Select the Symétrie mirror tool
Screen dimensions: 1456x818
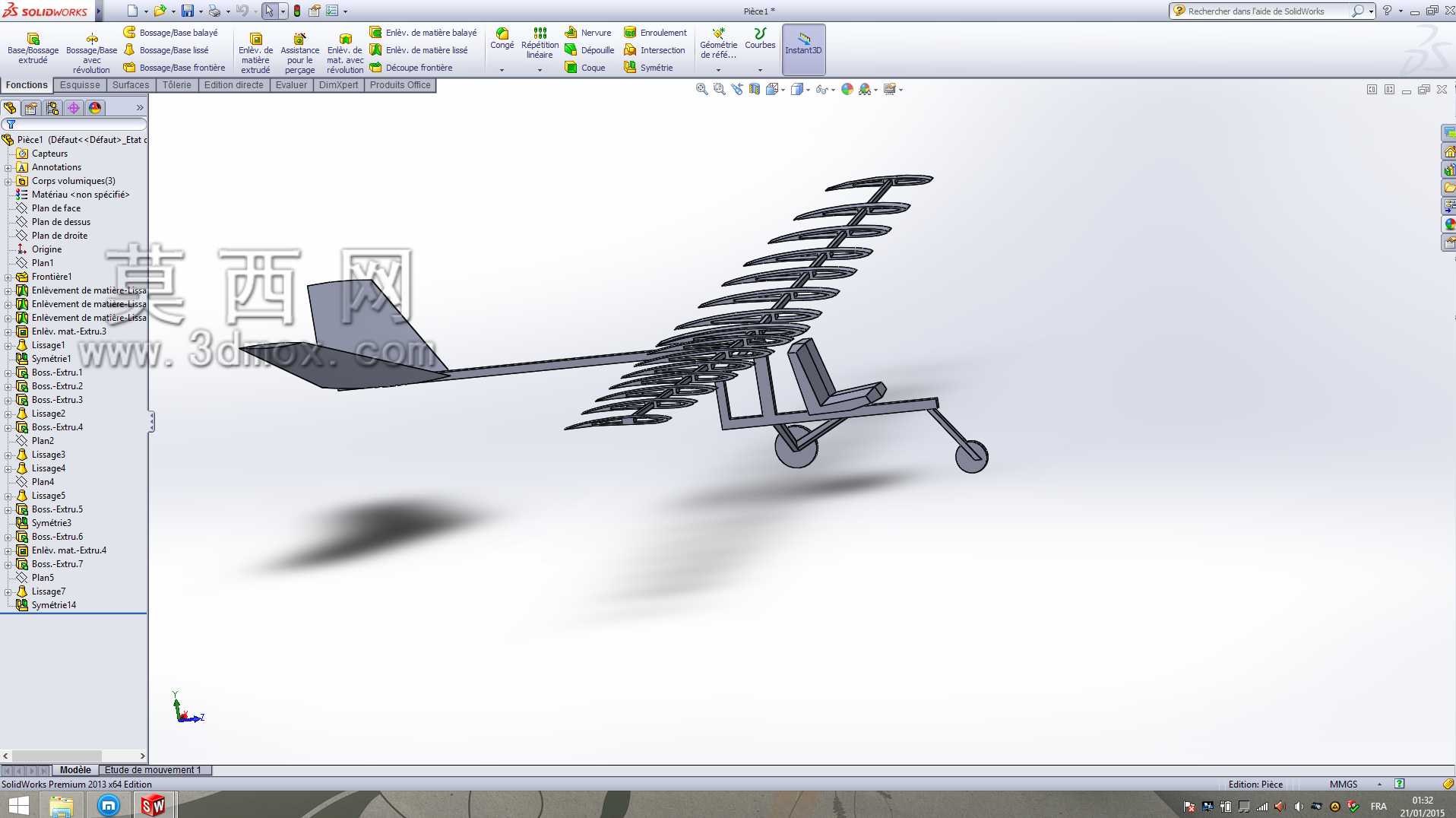(648, 68)
